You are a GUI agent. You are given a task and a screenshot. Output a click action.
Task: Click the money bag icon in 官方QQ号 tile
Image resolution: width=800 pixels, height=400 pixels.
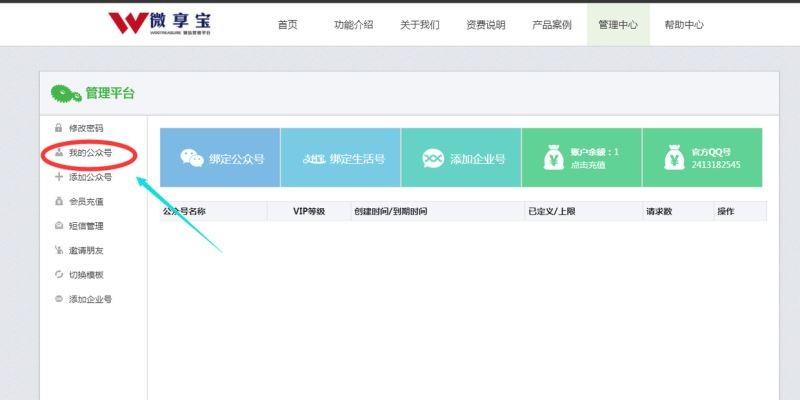tap(674, 157)
